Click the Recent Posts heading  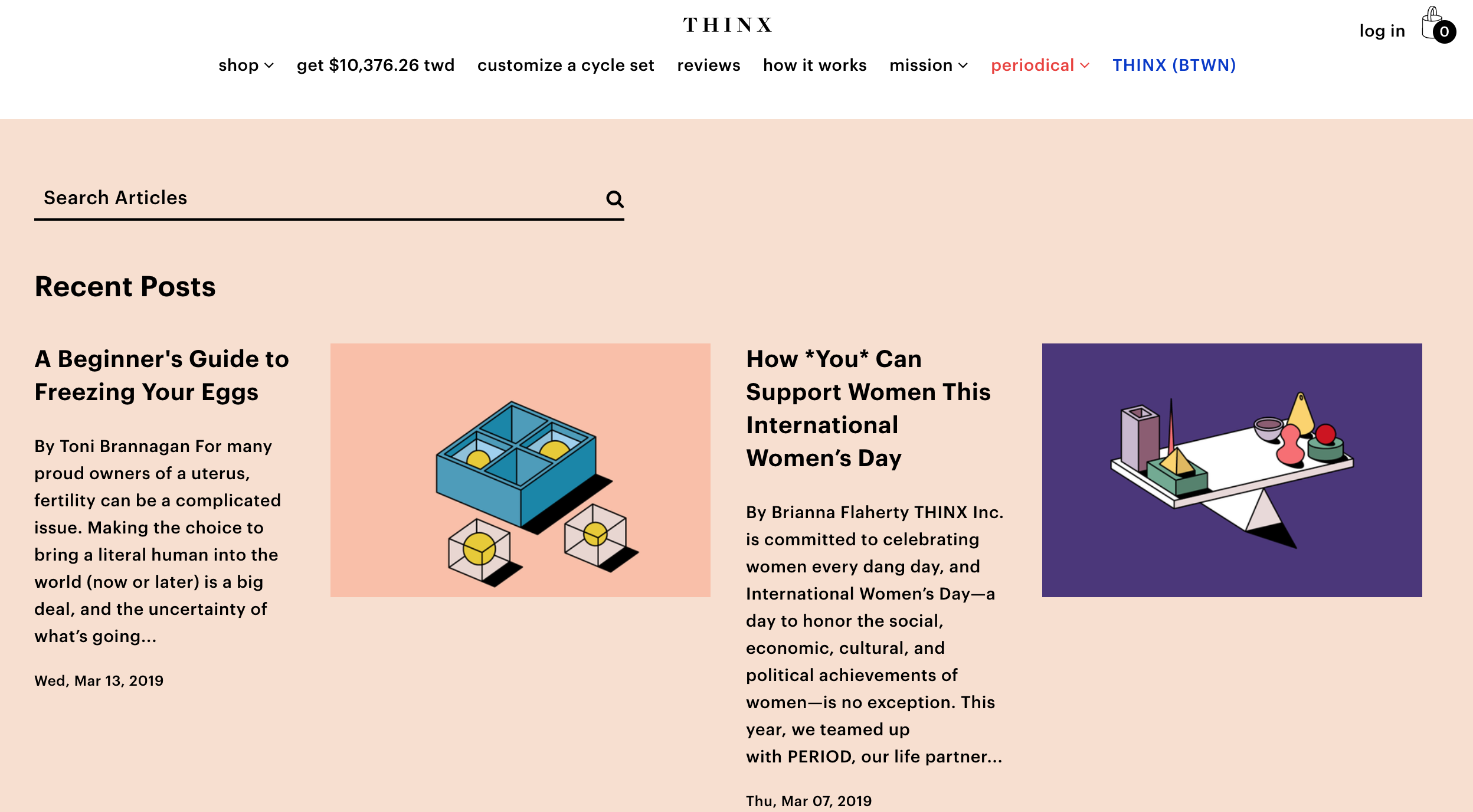pyautogui.click(x=125, y=287)
